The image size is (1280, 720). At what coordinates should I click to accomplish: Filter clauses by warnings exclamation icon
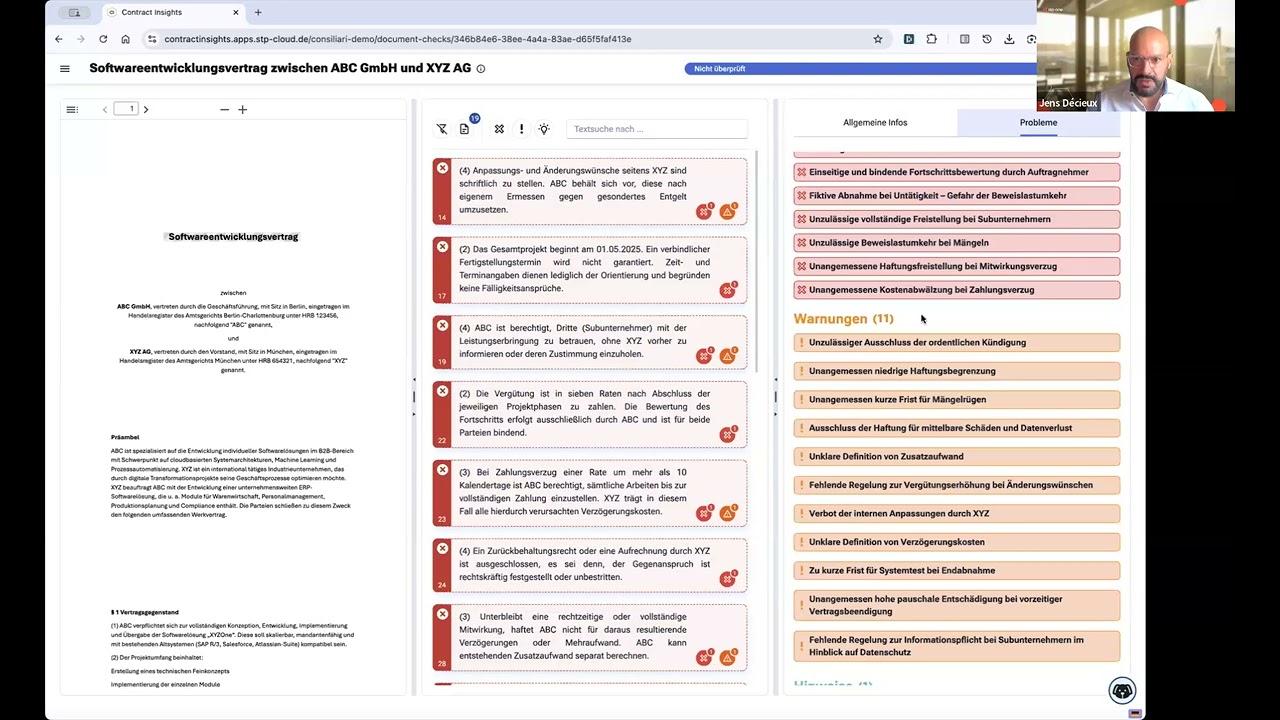(521, 129)
